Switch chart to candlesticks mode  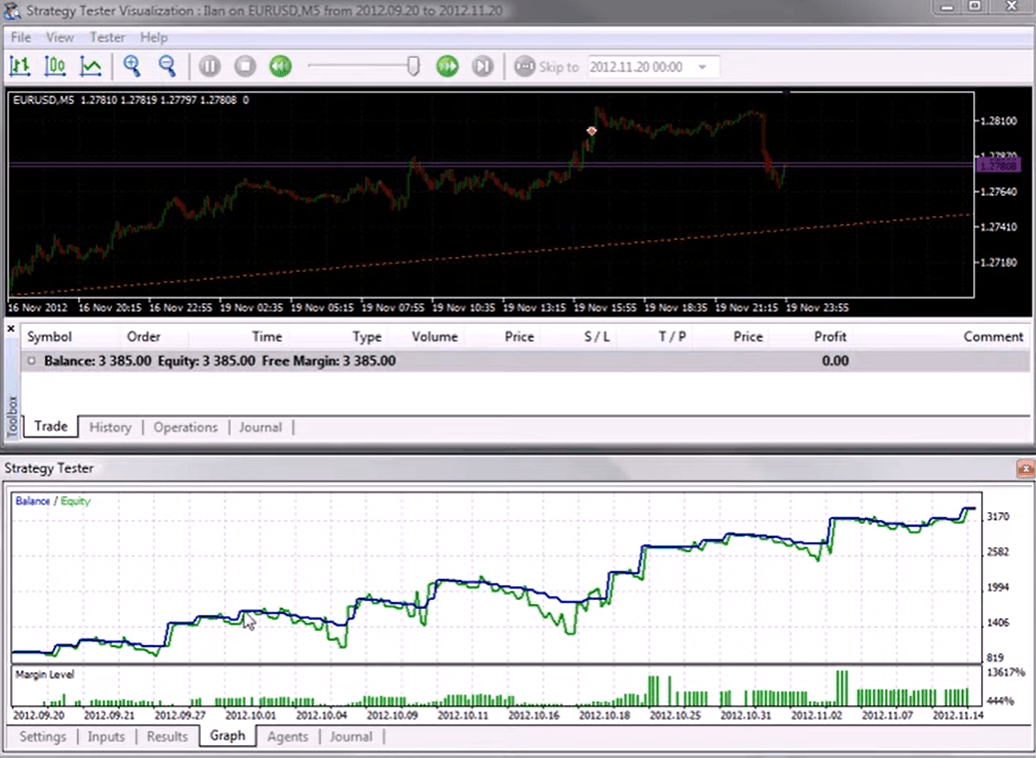[x=55, y=66]
